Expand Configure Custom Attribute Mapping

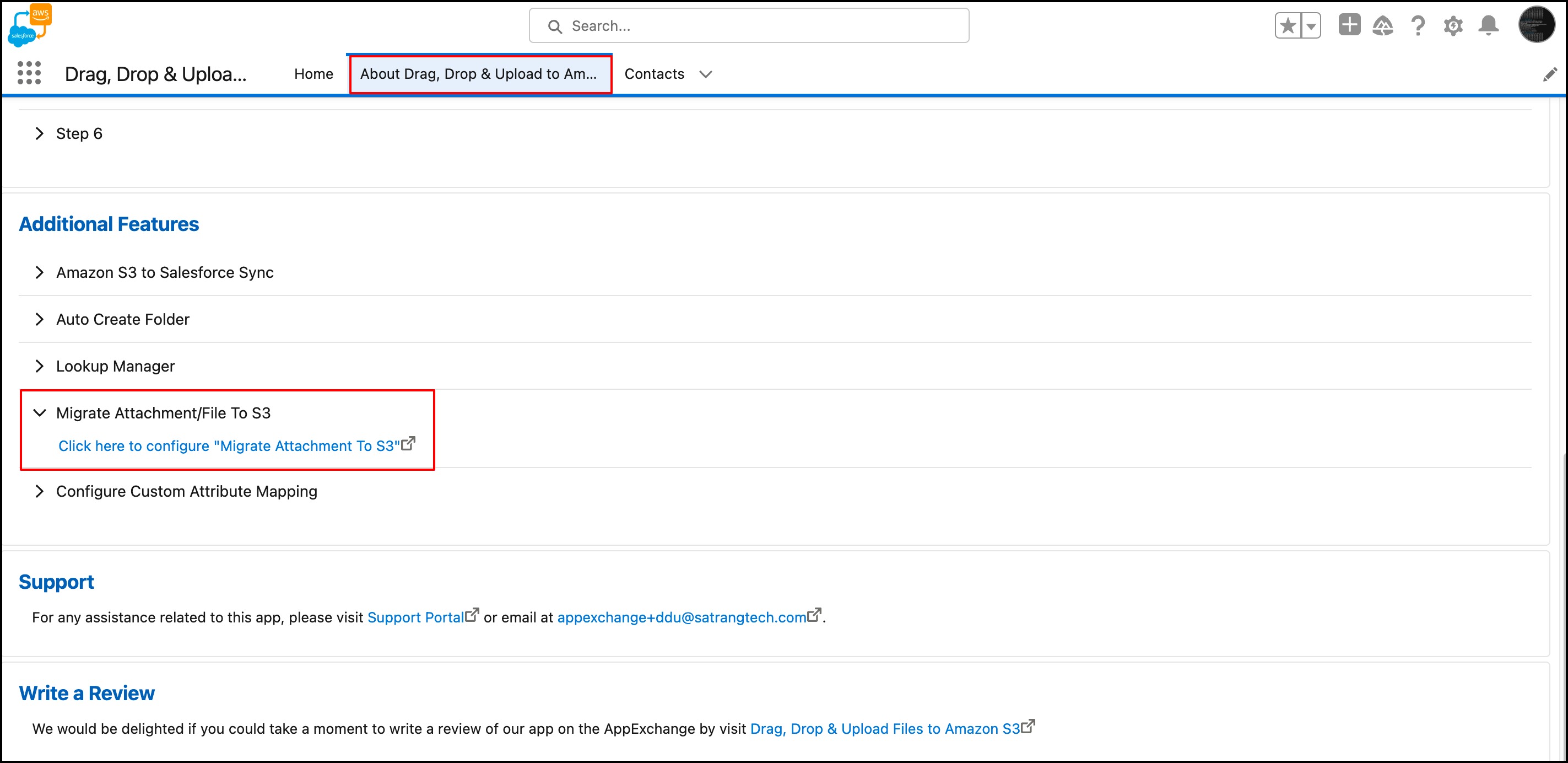[40, 491]
